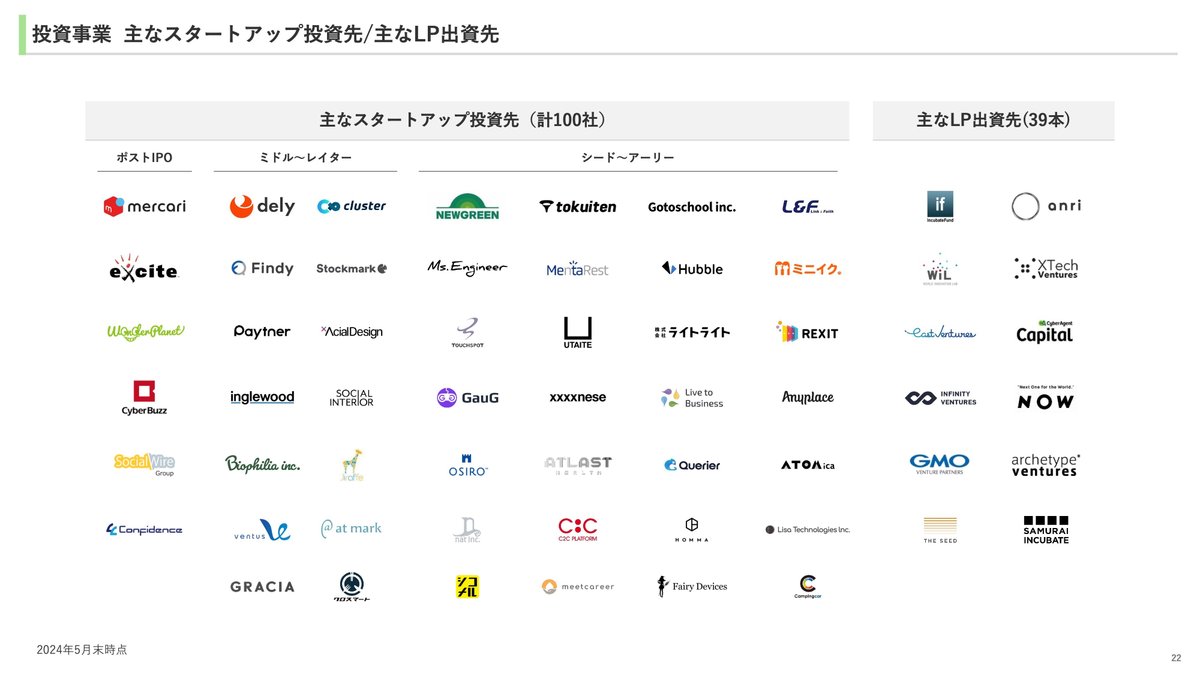
Task: Click the L&F logo
Action: 808,207
